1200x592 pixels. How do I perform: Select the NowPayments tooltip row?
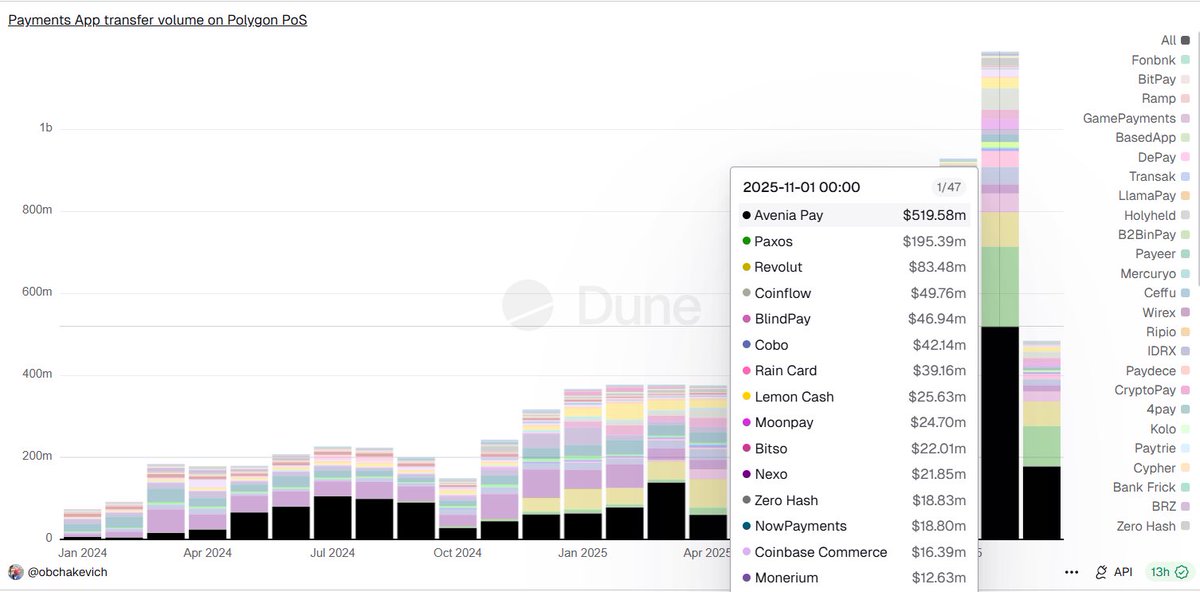[x=854, y=526]
